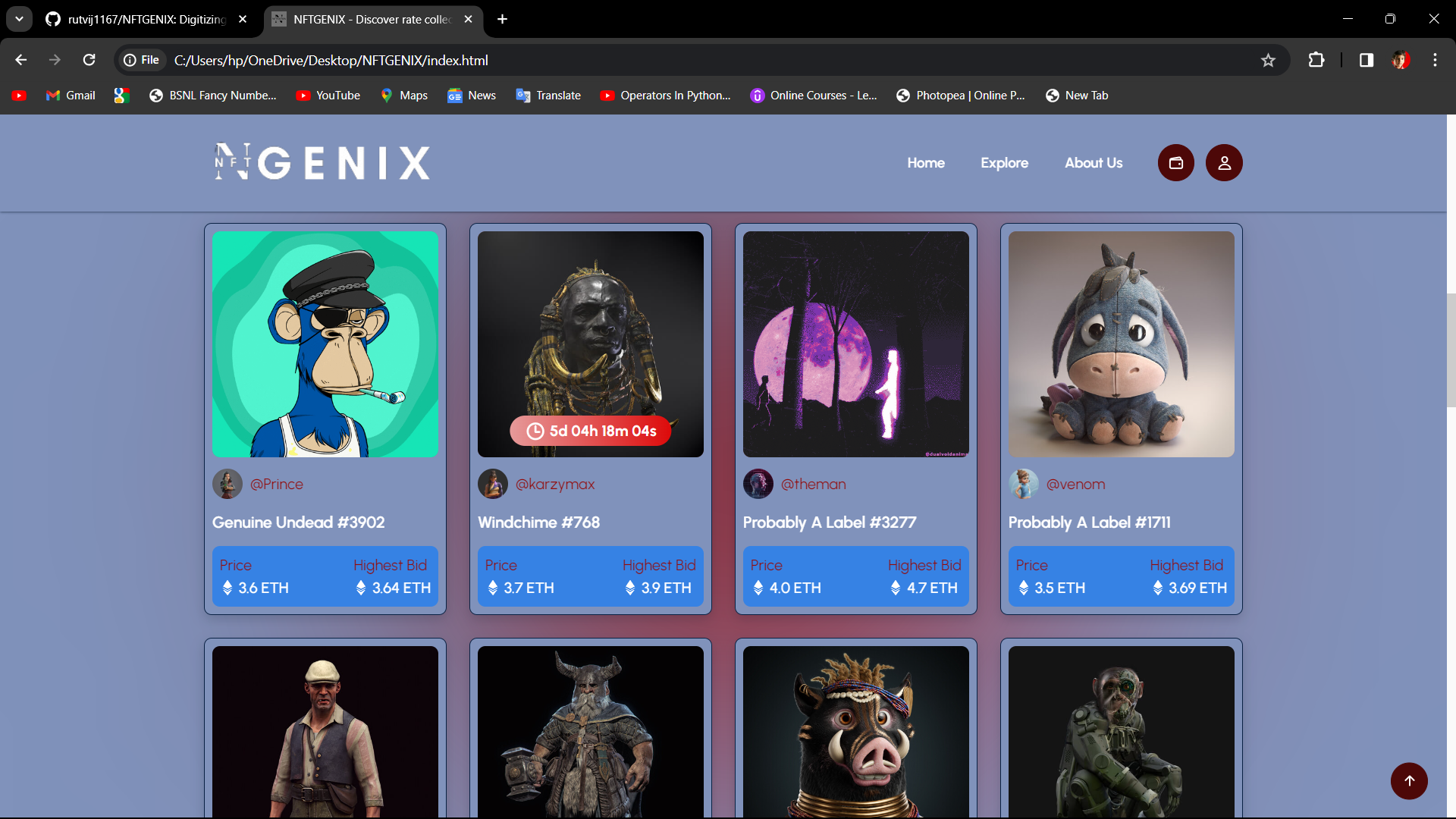Open the Chrome profile avatar menu
1456x819 pixels.
[1401, 60]
